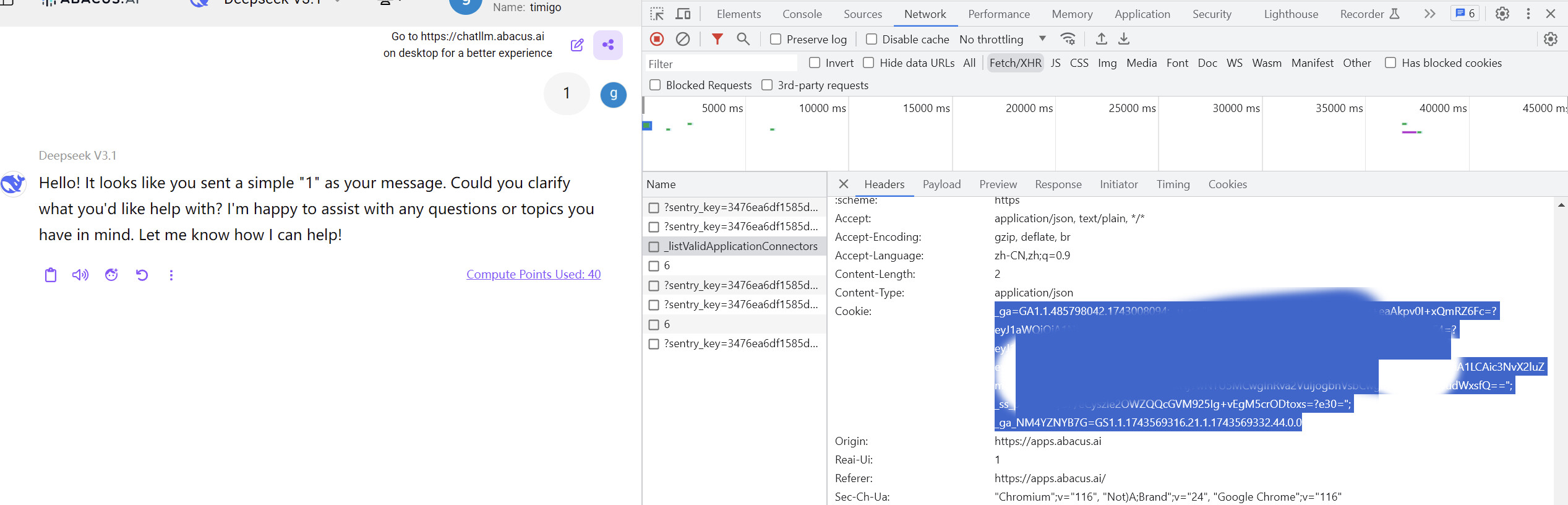Screen dimensions: 1568x505
Task: Regenerate the response with the retry icon
Action: pos(142,275)
